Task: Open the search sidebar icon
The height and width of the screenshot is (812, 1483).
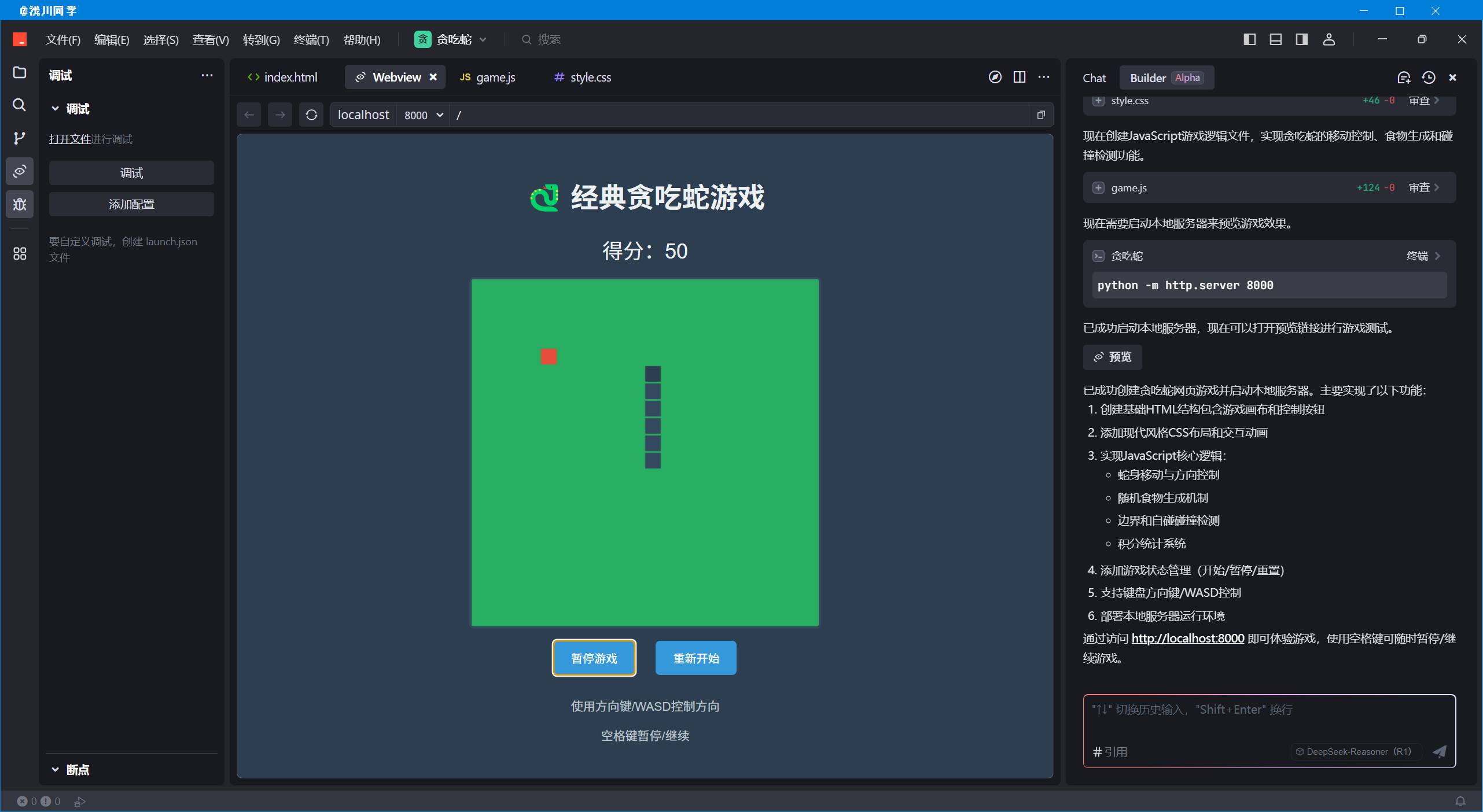Action: coord(20,105)
